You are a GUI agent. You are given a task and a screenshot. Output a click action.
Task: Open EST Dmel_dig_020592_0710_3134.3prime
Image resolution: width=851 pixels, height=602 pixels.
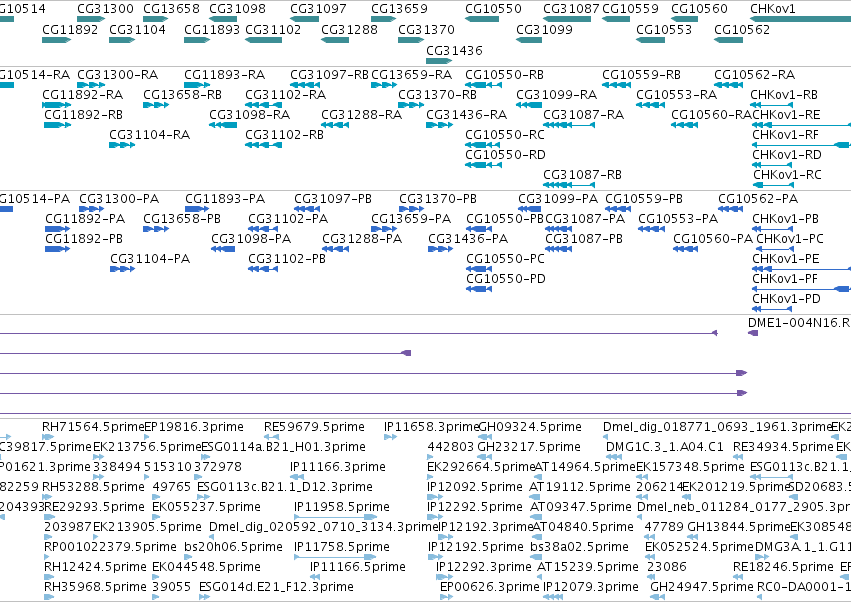[323, 527]
